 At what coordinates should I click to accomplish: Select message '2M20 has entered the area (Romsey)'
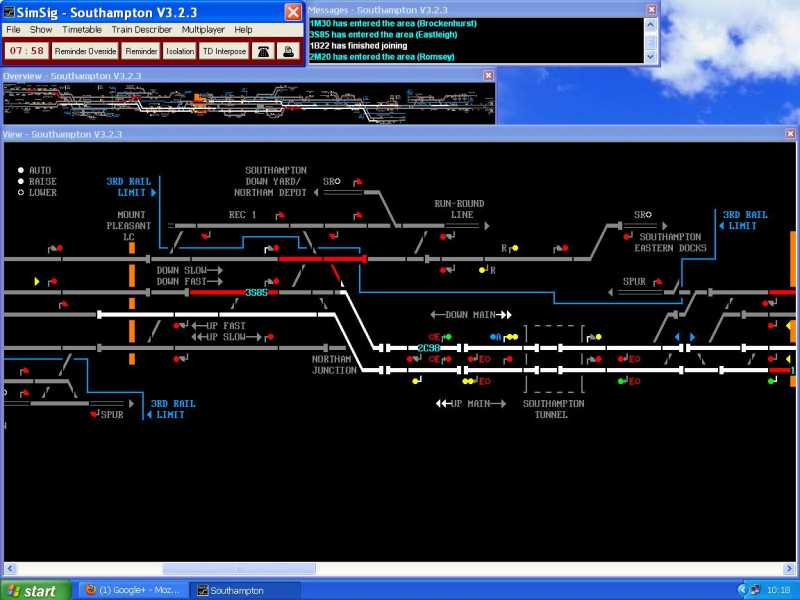pos(382,57)
